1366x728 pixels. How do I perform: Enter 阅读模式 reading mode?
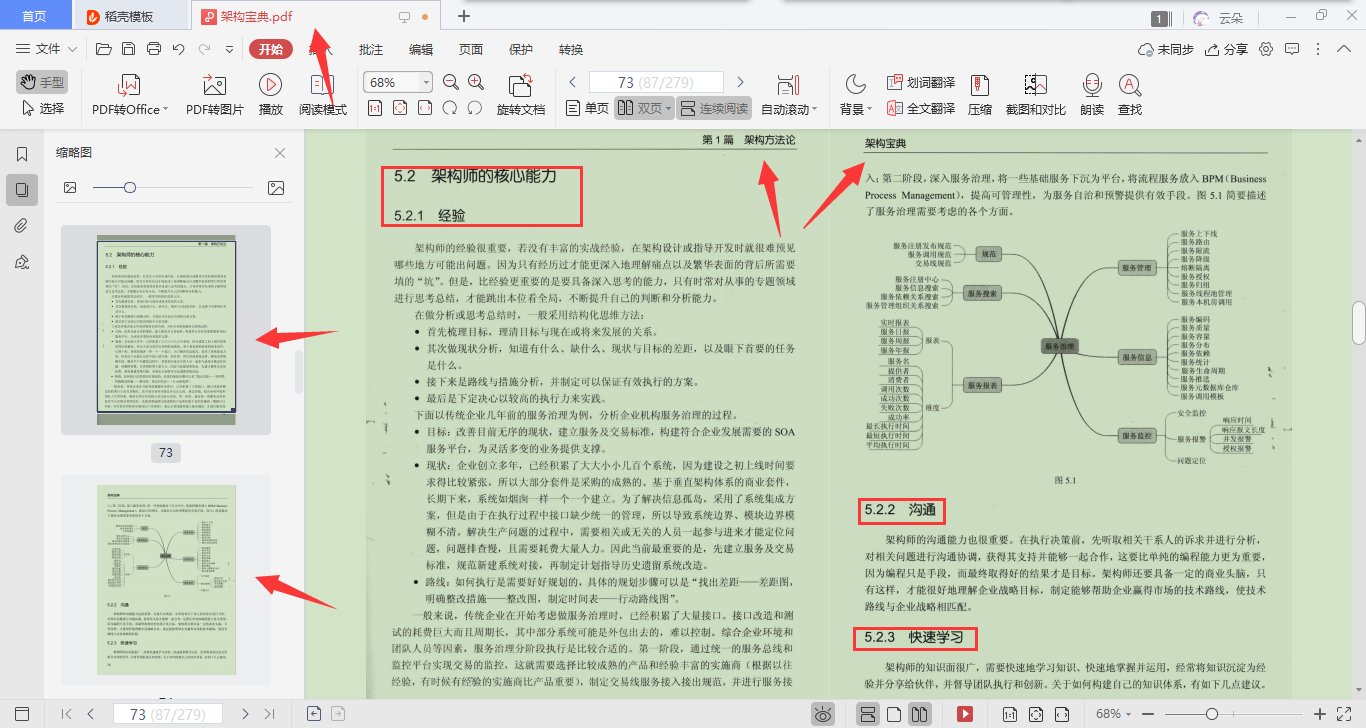(x=323, y=96)
